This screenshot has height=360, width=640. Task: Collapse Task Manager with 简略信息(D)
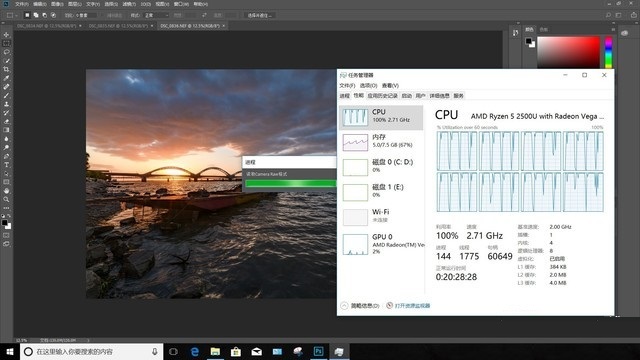360,305
